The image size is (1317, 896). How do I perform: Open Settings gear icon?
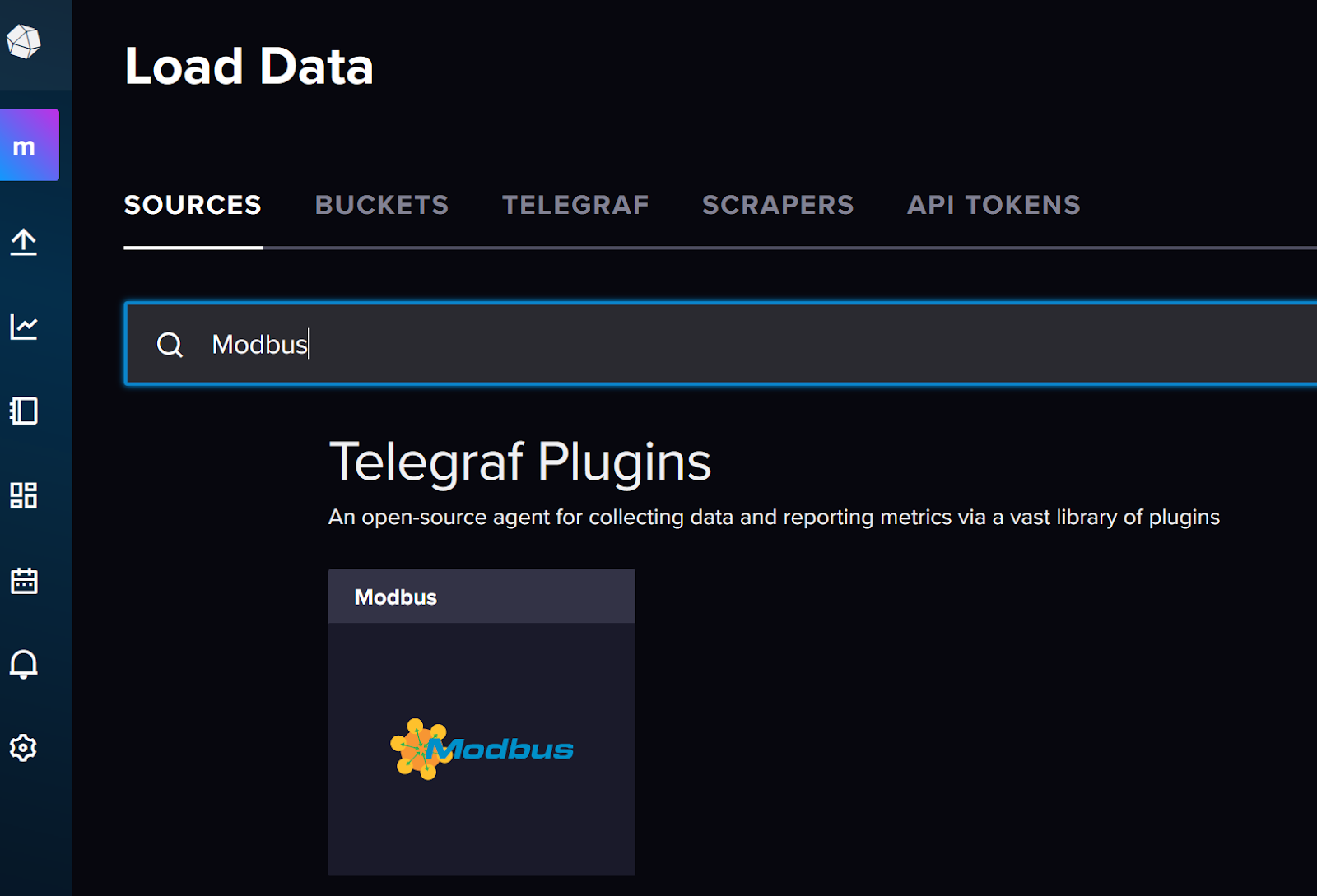[24, 748]
